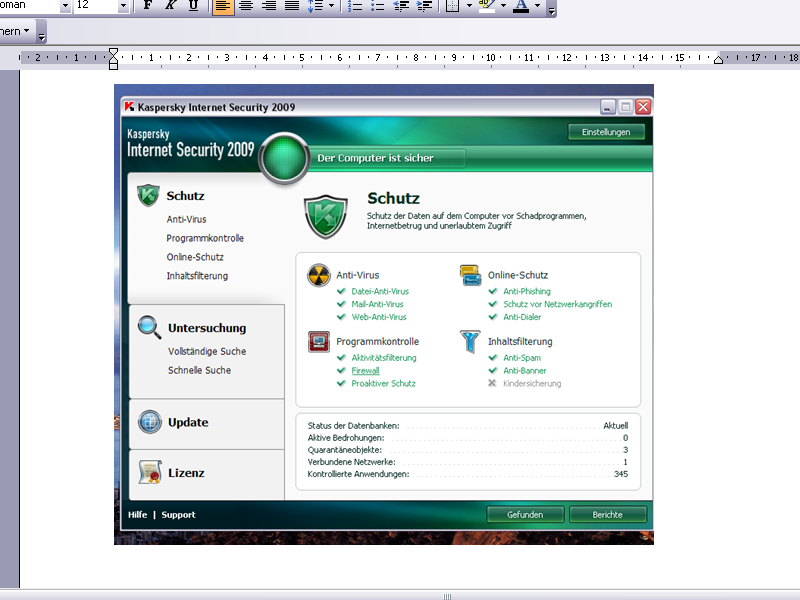Apply bulleted list formatting
The height and width of the screenshot is (600, 800).
click(378, 6)
